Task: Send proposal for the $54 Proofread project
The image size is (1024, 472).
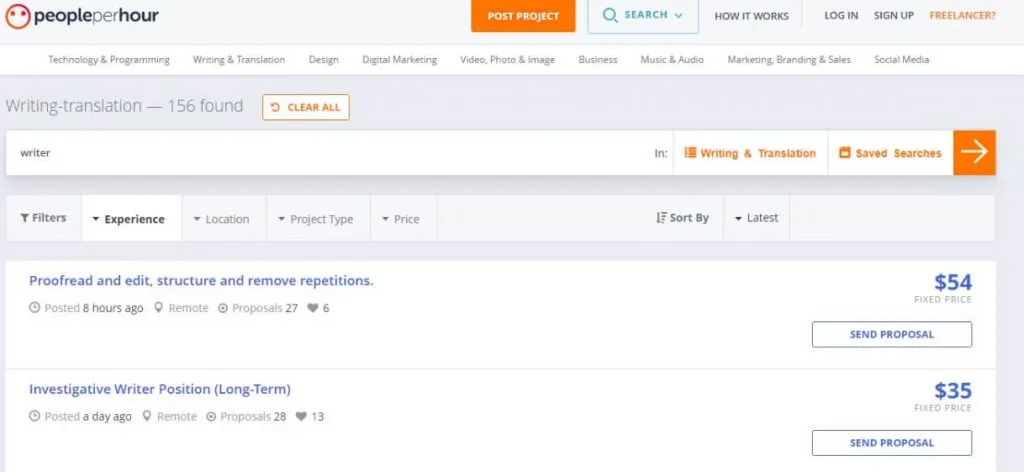Action: tap(891, 334)
